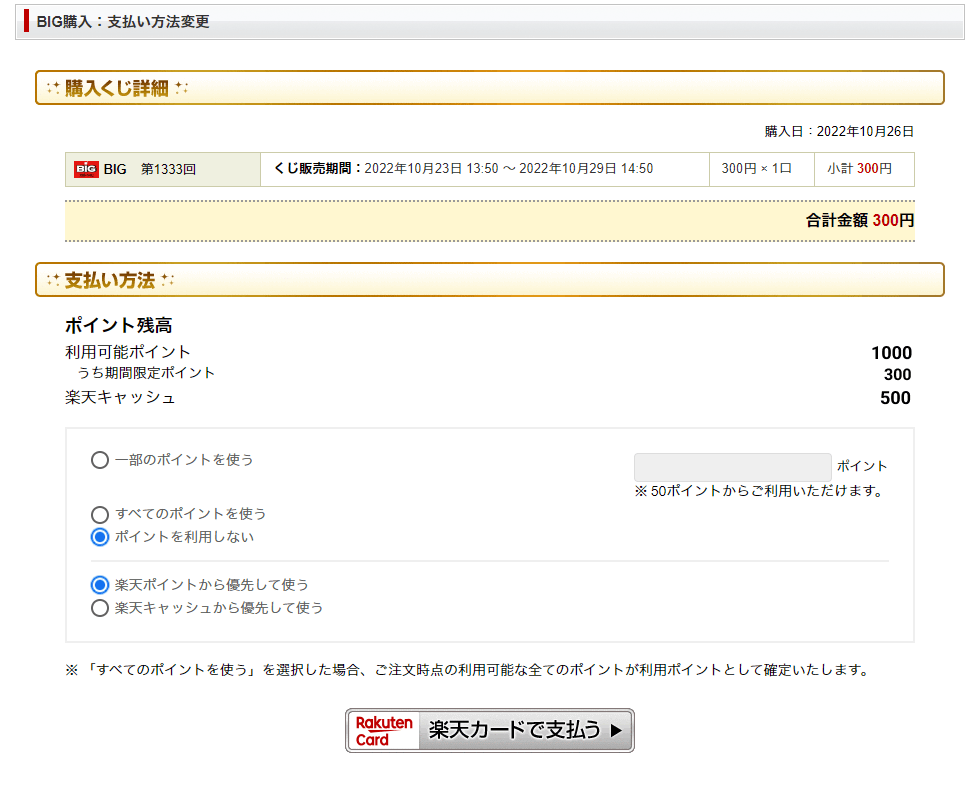Click the sparkle icon right of 購入くじ詳細

(181, 88)
